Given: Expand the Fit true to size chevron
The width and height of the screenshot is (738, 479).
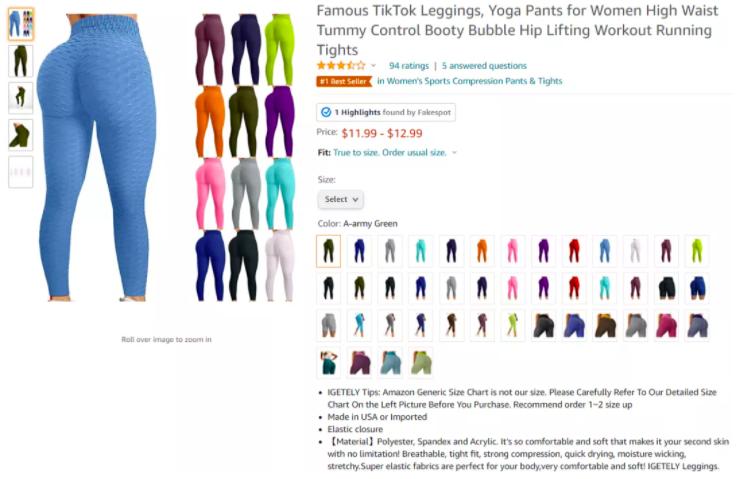Looking at the screenshot, I should (454, 152).
